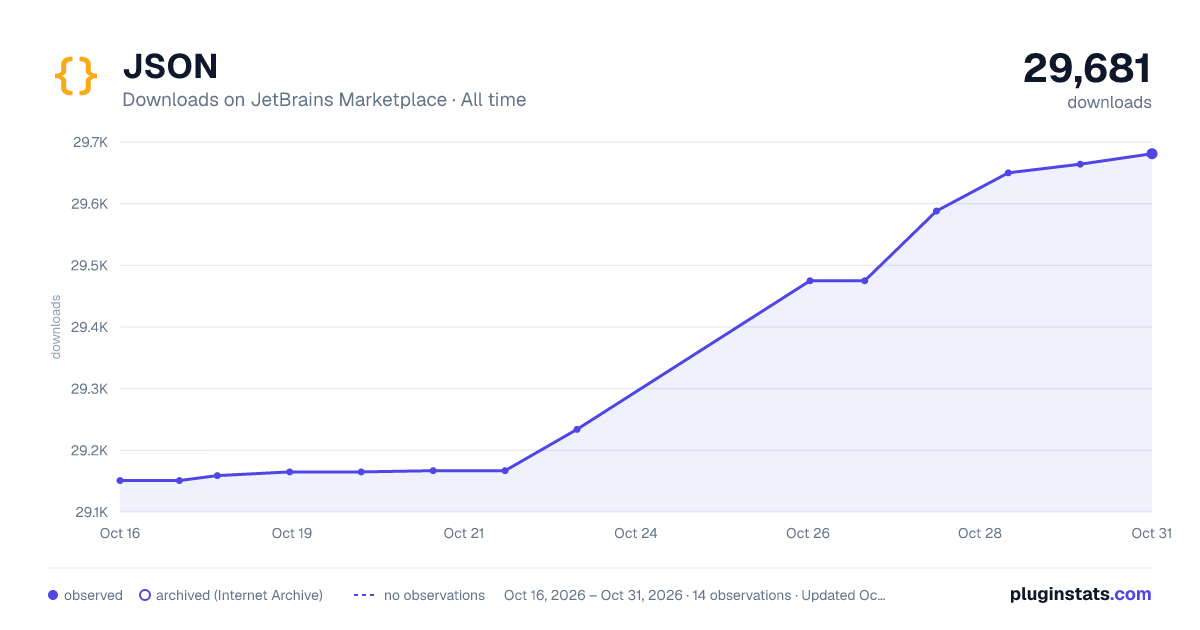Click the data point above Oct 26 label
This screenshot has width=1200, height=630.
pyautogui.click(x=810, y=281)
